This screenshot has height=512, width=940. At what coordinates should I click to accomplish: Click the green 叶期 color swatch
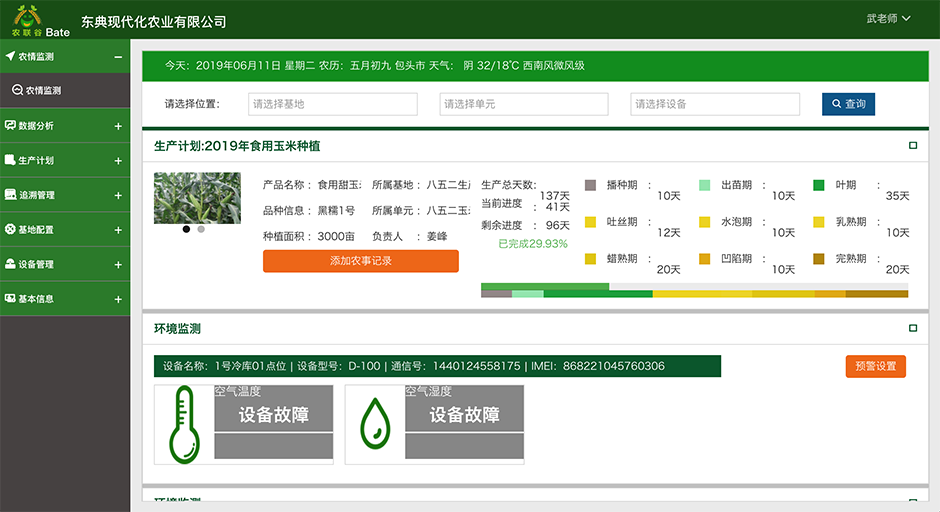[818, 185]
